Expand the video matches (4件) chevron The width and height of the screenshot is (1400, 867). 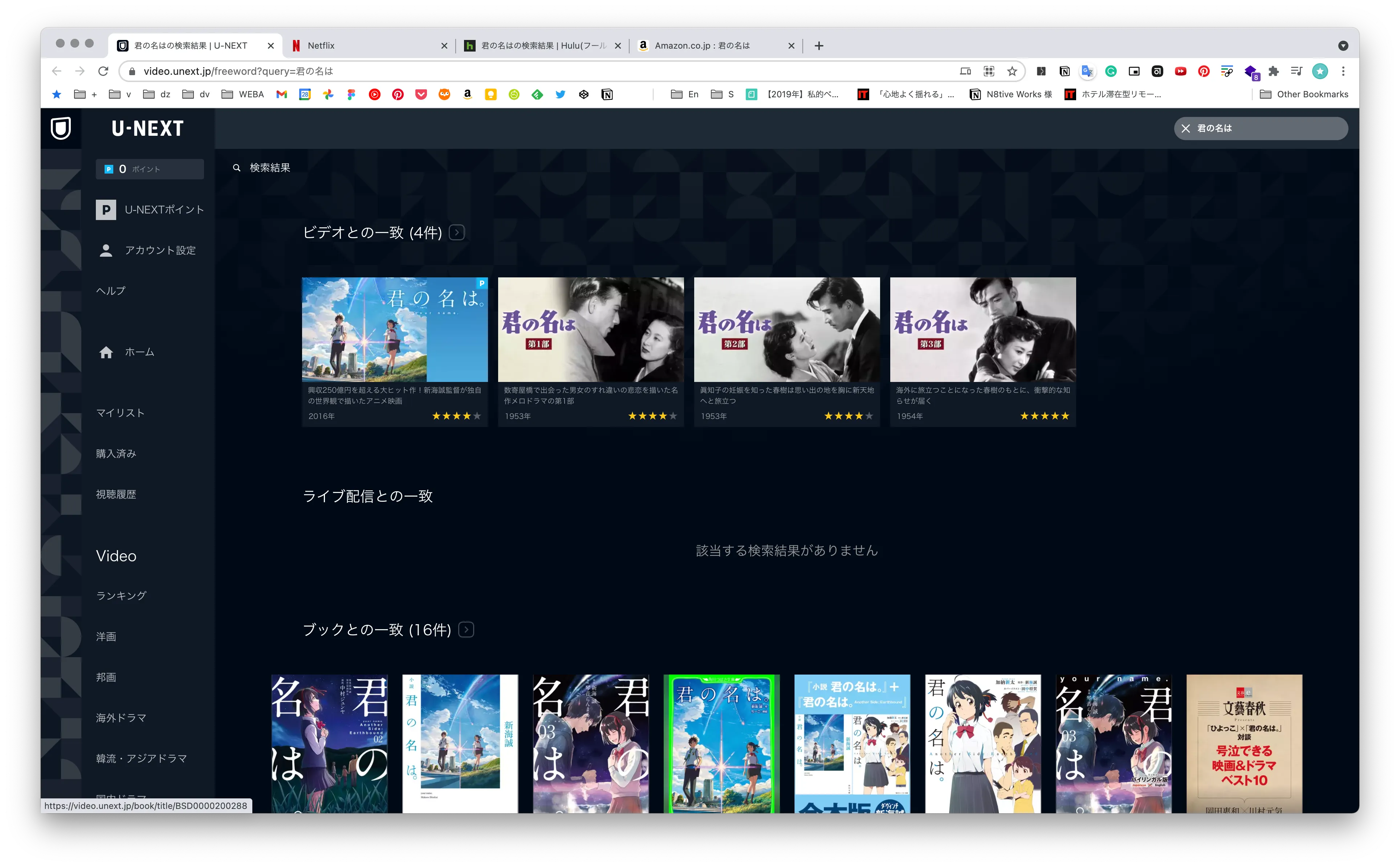(x=457, y=232)
